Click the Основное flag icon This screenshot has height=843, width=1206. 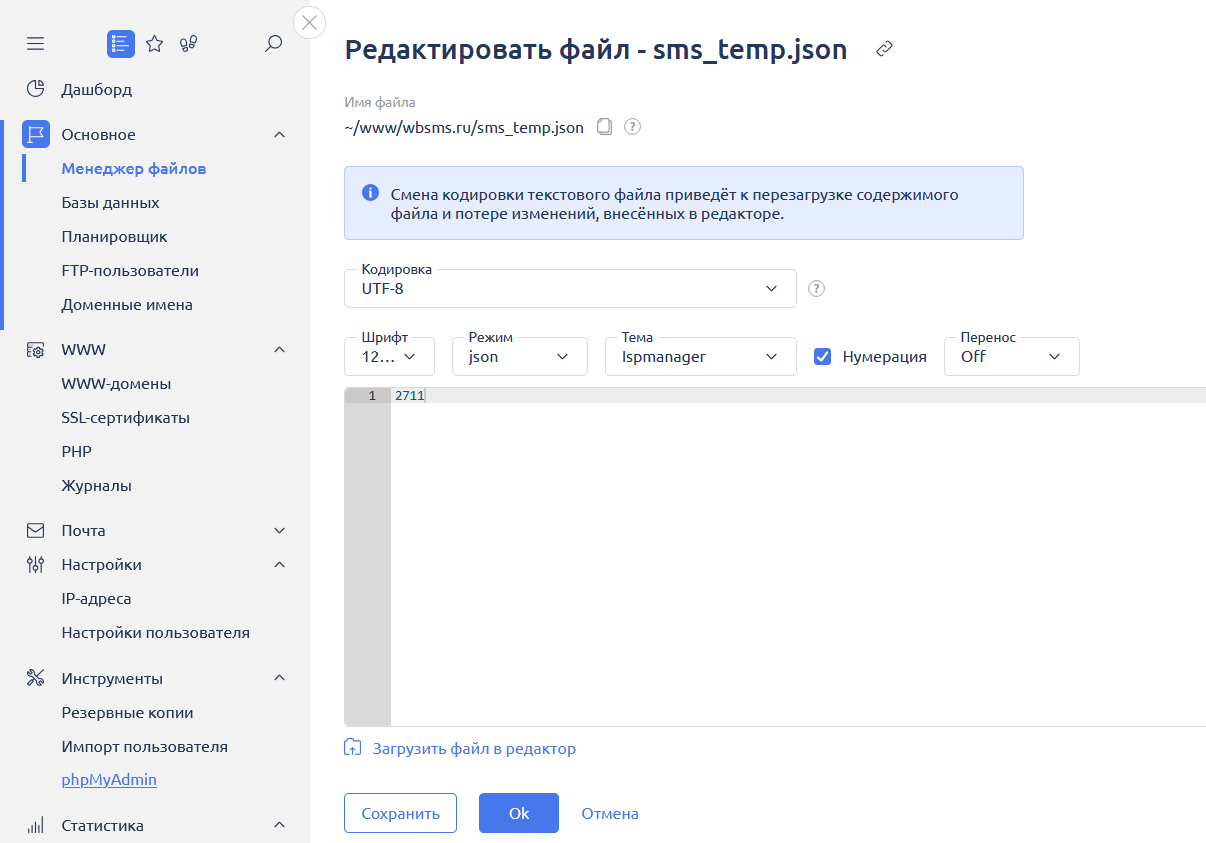36,134
